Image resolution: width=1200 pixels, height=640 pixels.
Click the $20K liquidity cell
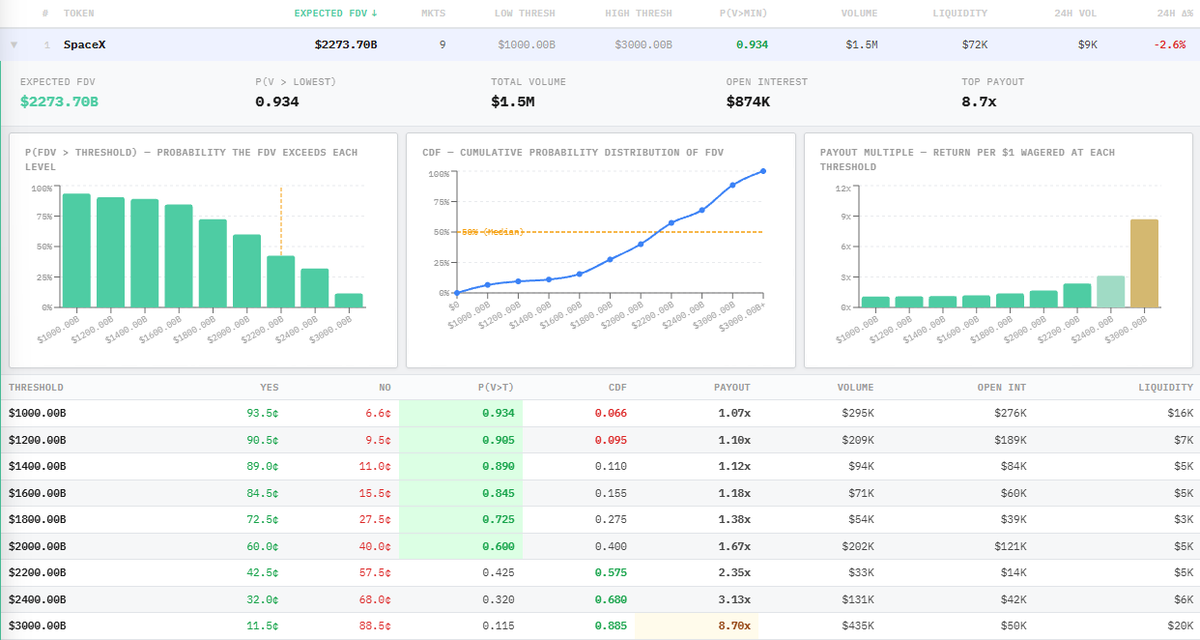pos(1180,626)
